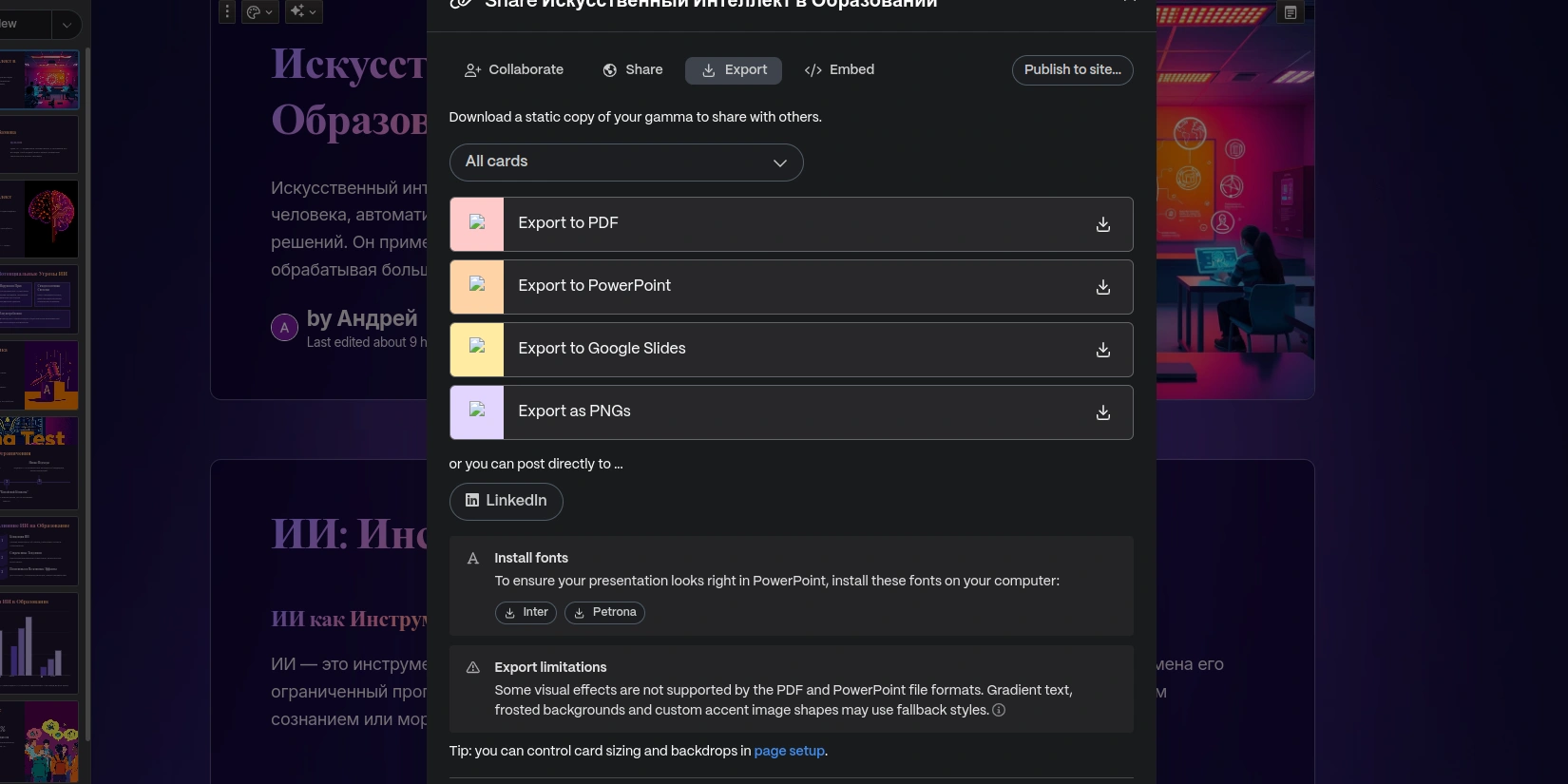Viewport: 1568px width, 784px height.
Task: Click the download icon for Export to Google Slides
Action: tap(1102, 350)
